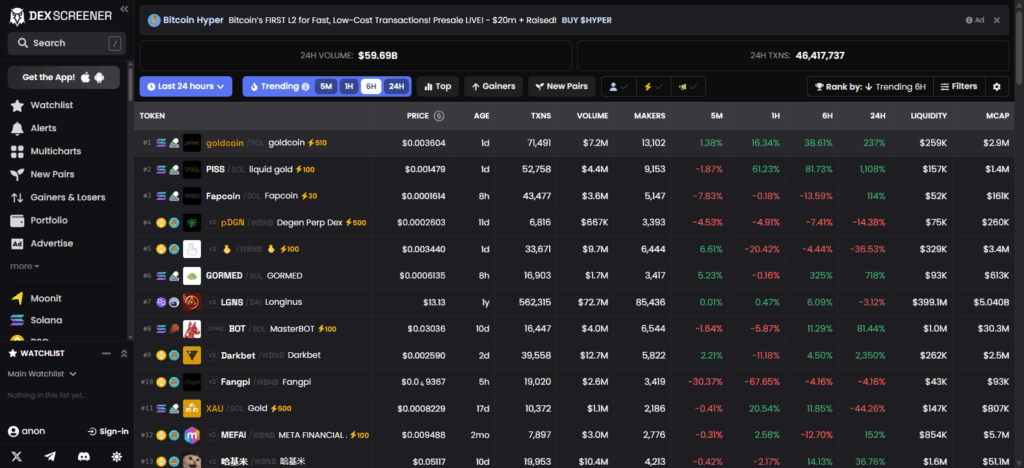Open the X (Twitter) social link icon
This screenshot has height=468, width=1024.
click(17, 456)
